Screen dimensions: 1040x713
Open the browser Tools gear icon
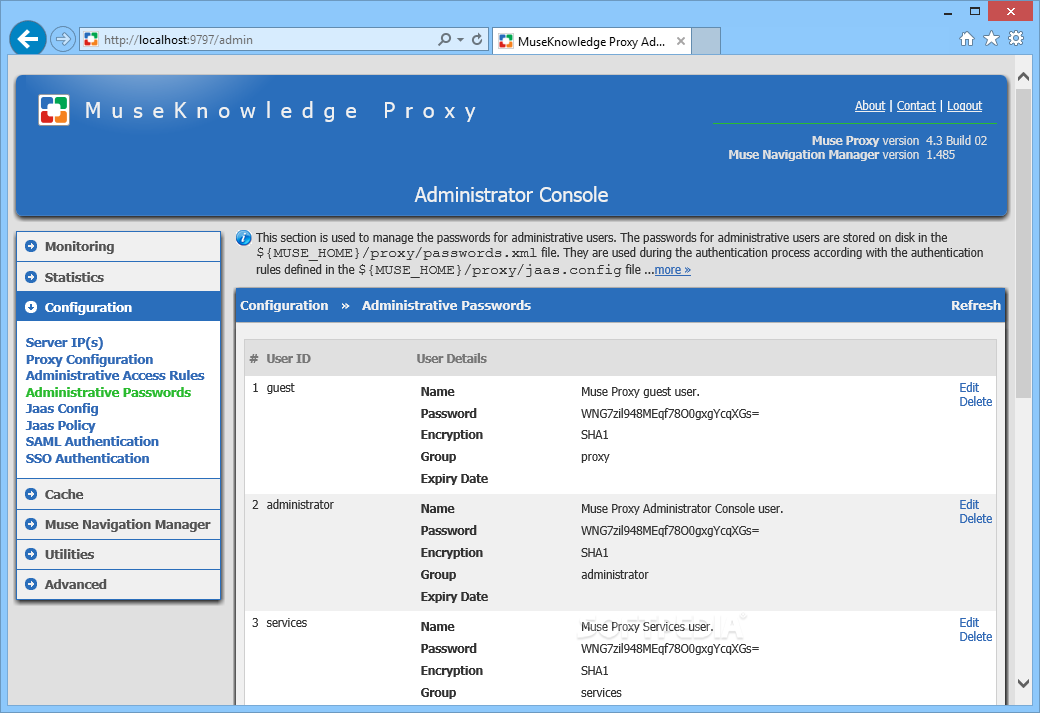(x=1016, y=38)
